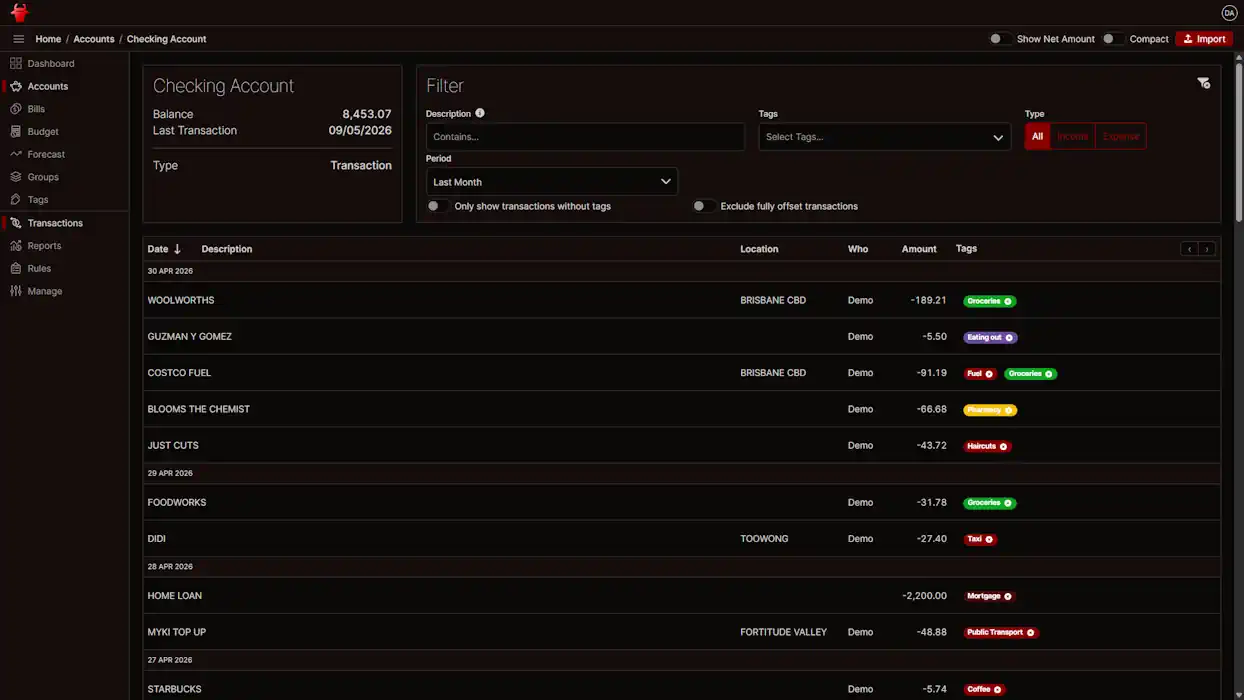Click the Description column header
This screenshot has height=700, width=1244.
point(227,249)
